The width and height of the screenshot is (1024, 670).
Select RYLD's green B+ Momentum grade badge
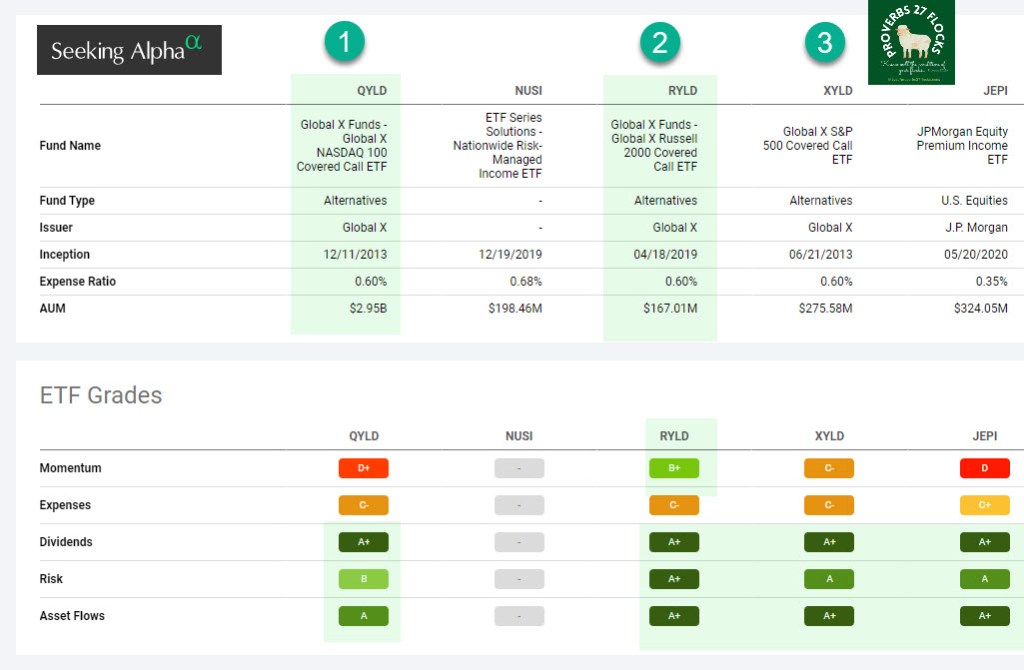674,468
